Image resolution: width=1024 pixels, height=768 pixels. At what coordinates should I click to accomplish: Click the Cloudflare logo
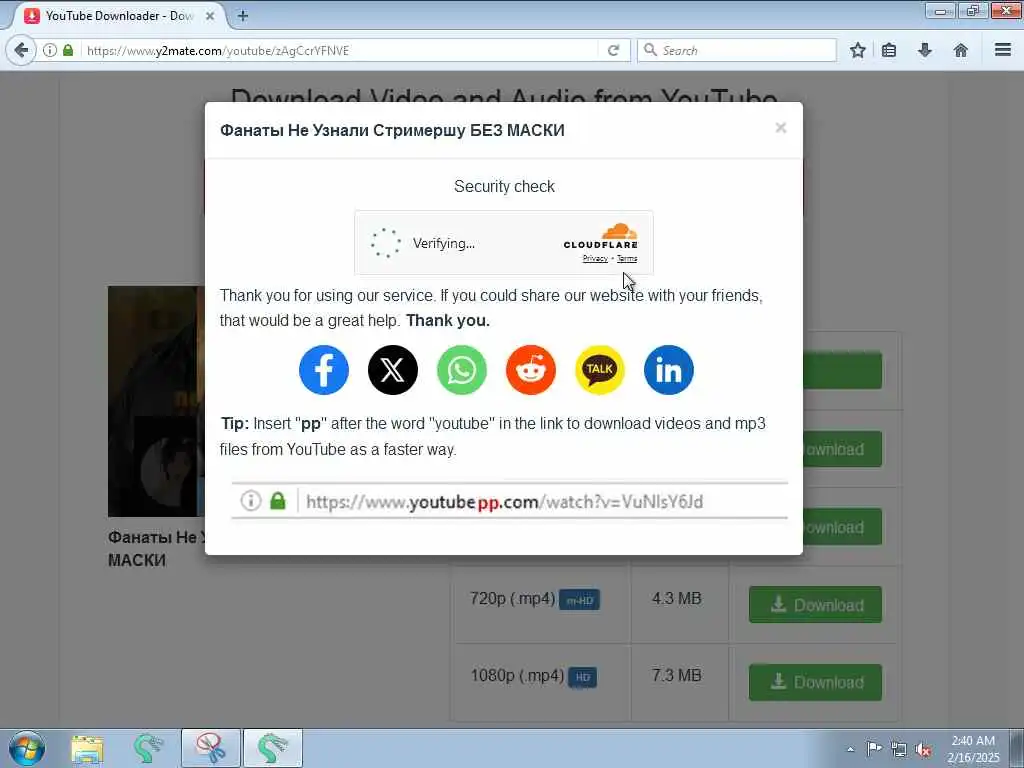[x=601, y=236]
